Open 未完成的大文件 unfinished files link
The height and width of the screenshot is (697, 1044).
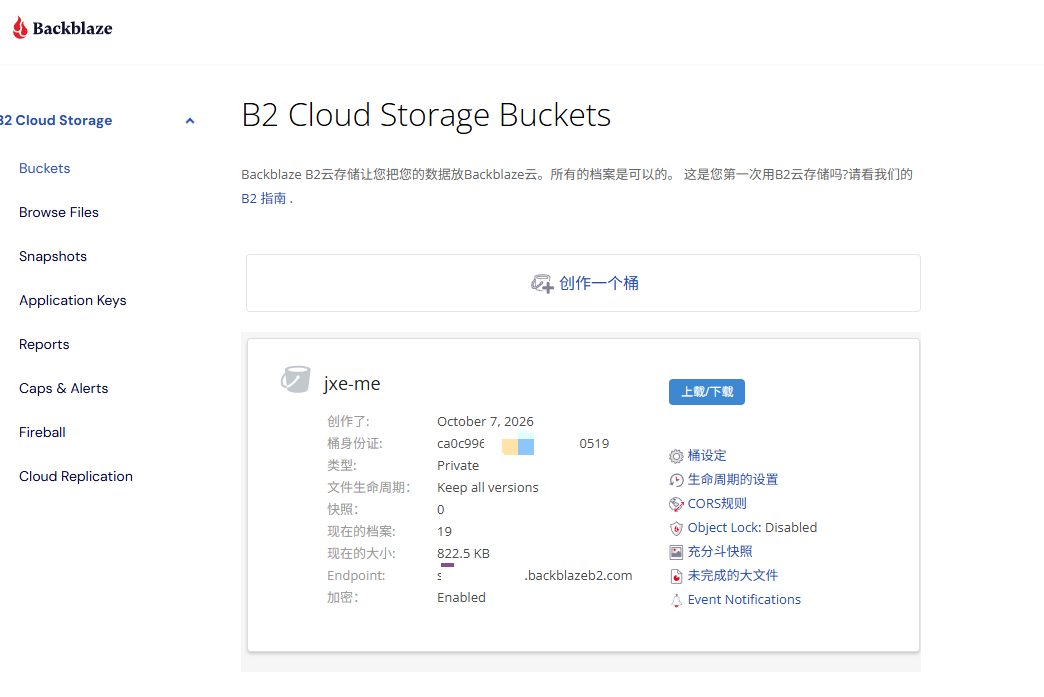[x=732, y=575]
